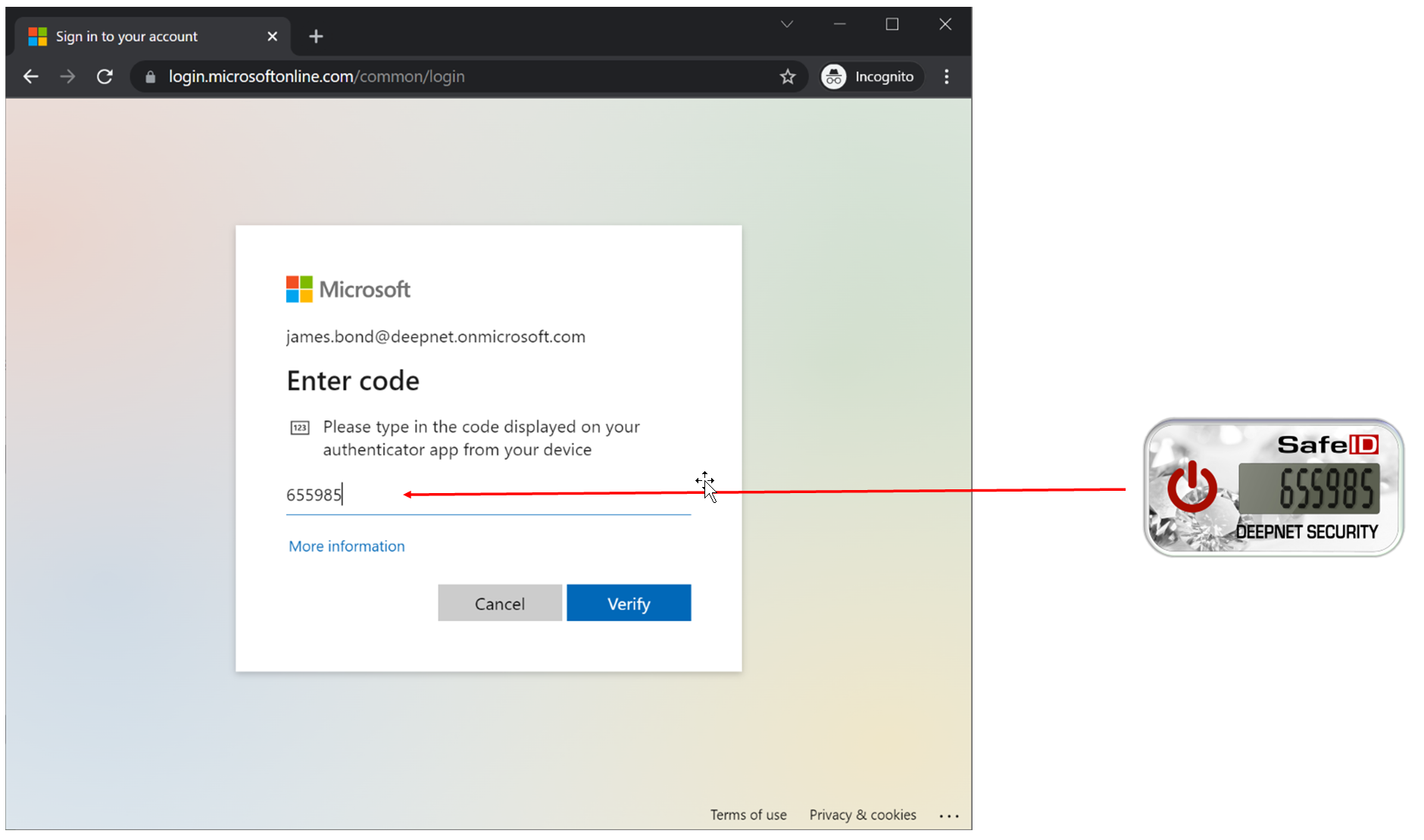View site info via the lock icon

(x=150, y=77)
